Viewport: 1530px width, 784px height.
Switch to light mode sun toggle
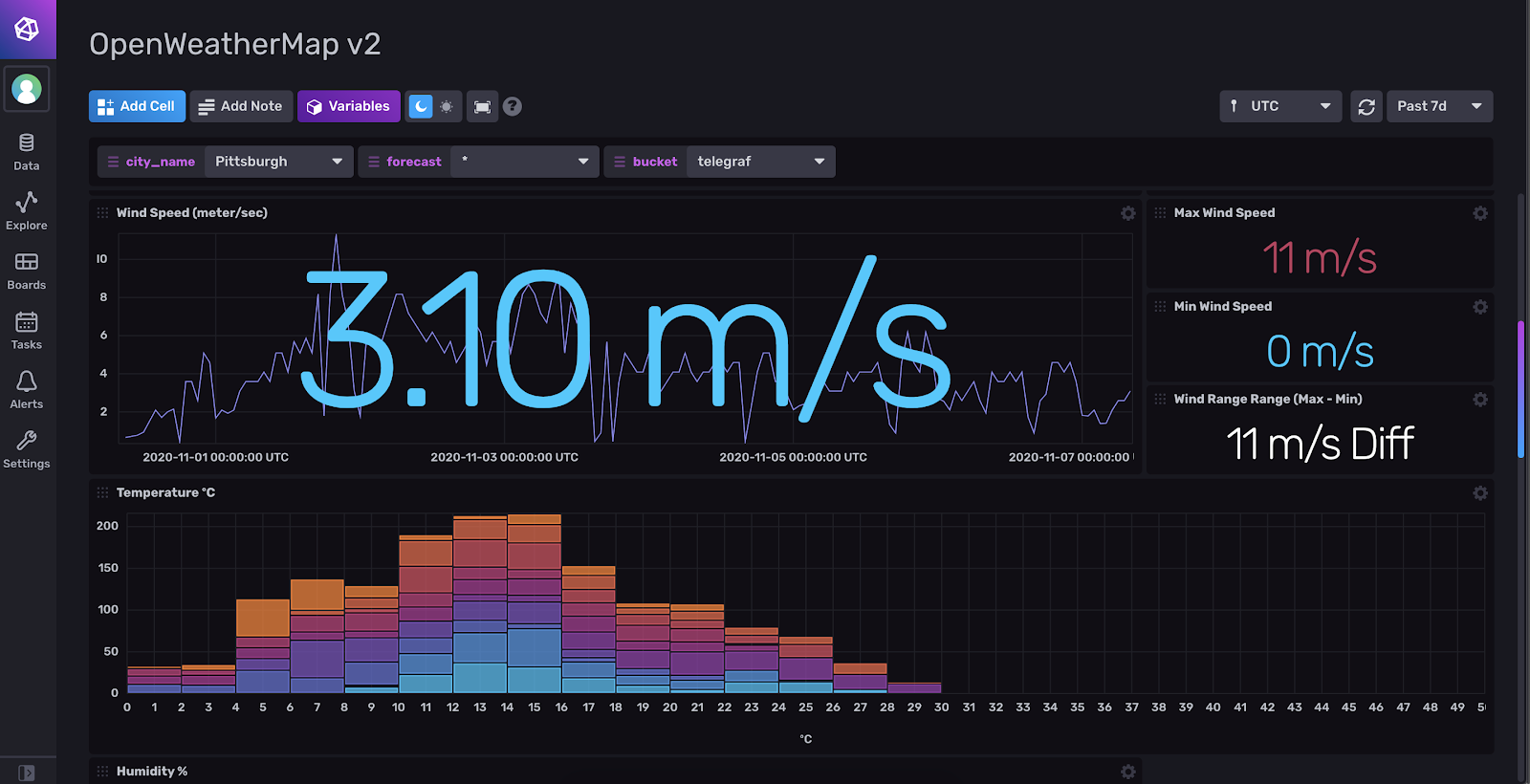click(447, 106)
